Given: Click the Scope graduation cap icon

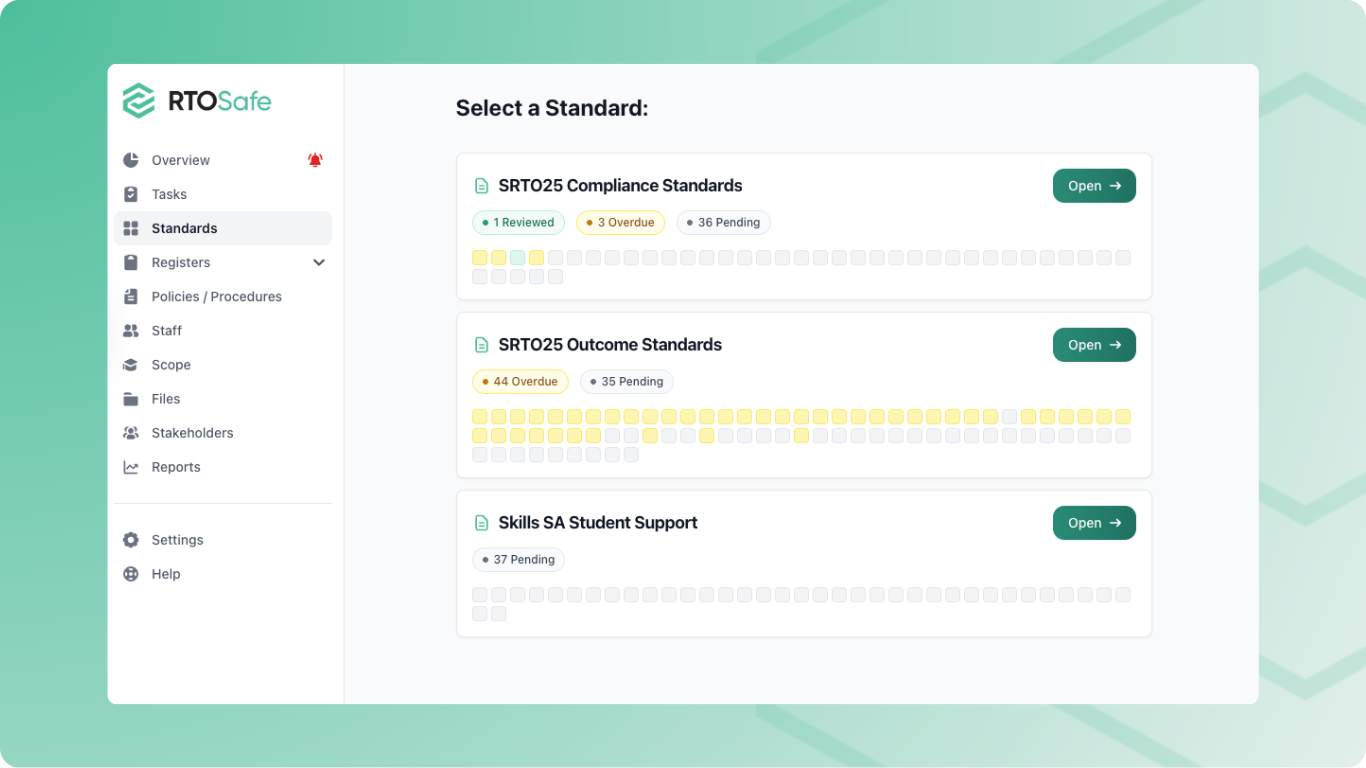Looking at the screenshot, I should click(131, 365).
